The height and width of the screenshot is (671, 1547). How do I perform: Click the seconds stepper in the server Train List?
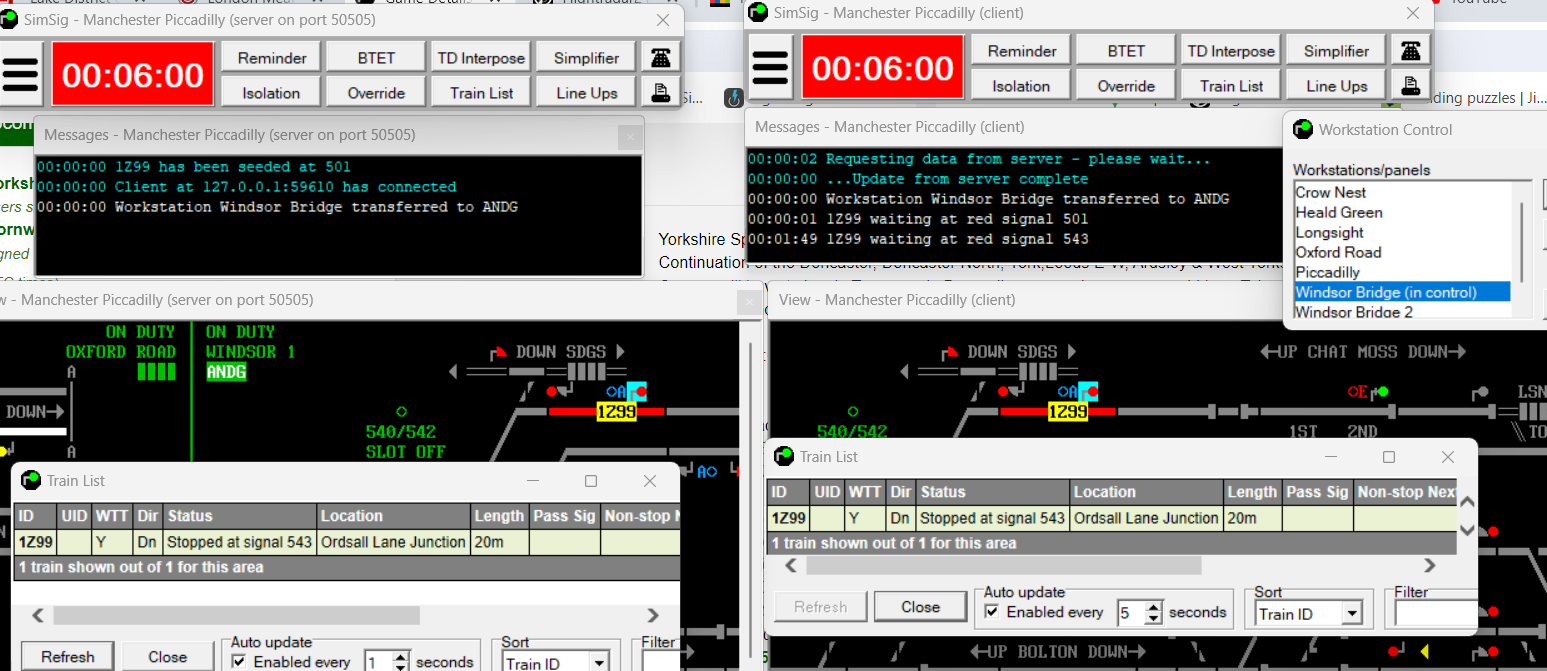[x=401, y=662]
